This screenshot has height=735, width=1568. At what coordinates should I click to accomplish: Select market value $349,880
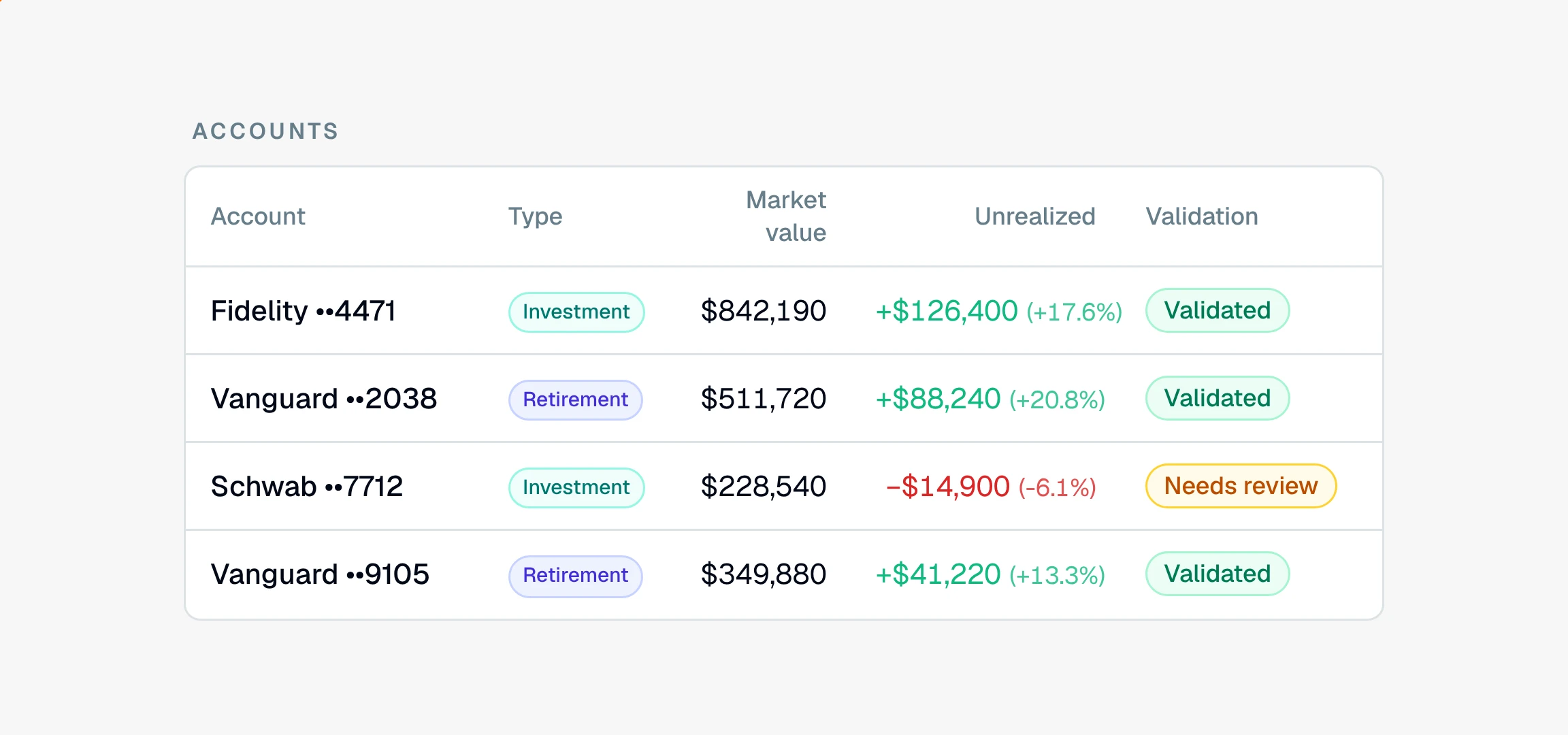coord(764,574)
